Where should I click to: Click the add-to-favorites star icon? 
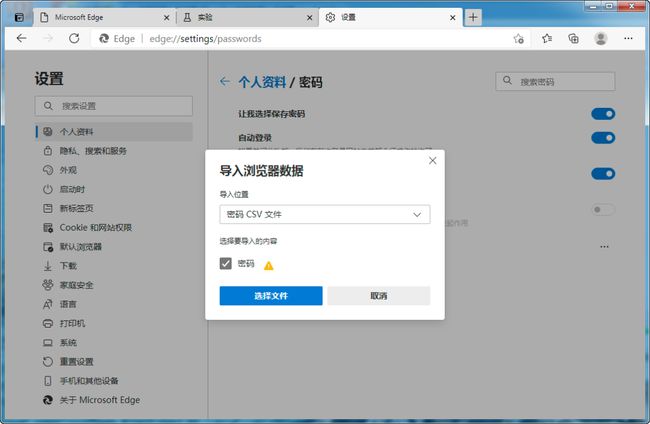coord(518,39)
